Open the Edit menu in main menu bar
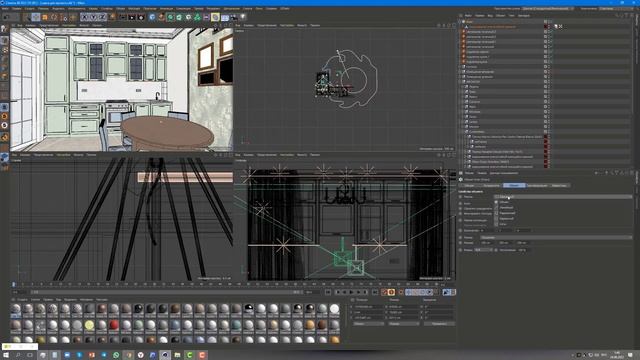Viewport: 640px width, 360px height. click(17, 8)
